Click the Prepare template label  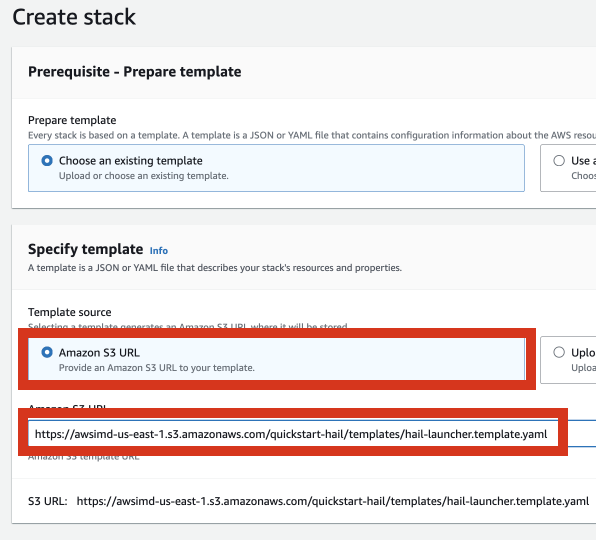tap(72, 120)
